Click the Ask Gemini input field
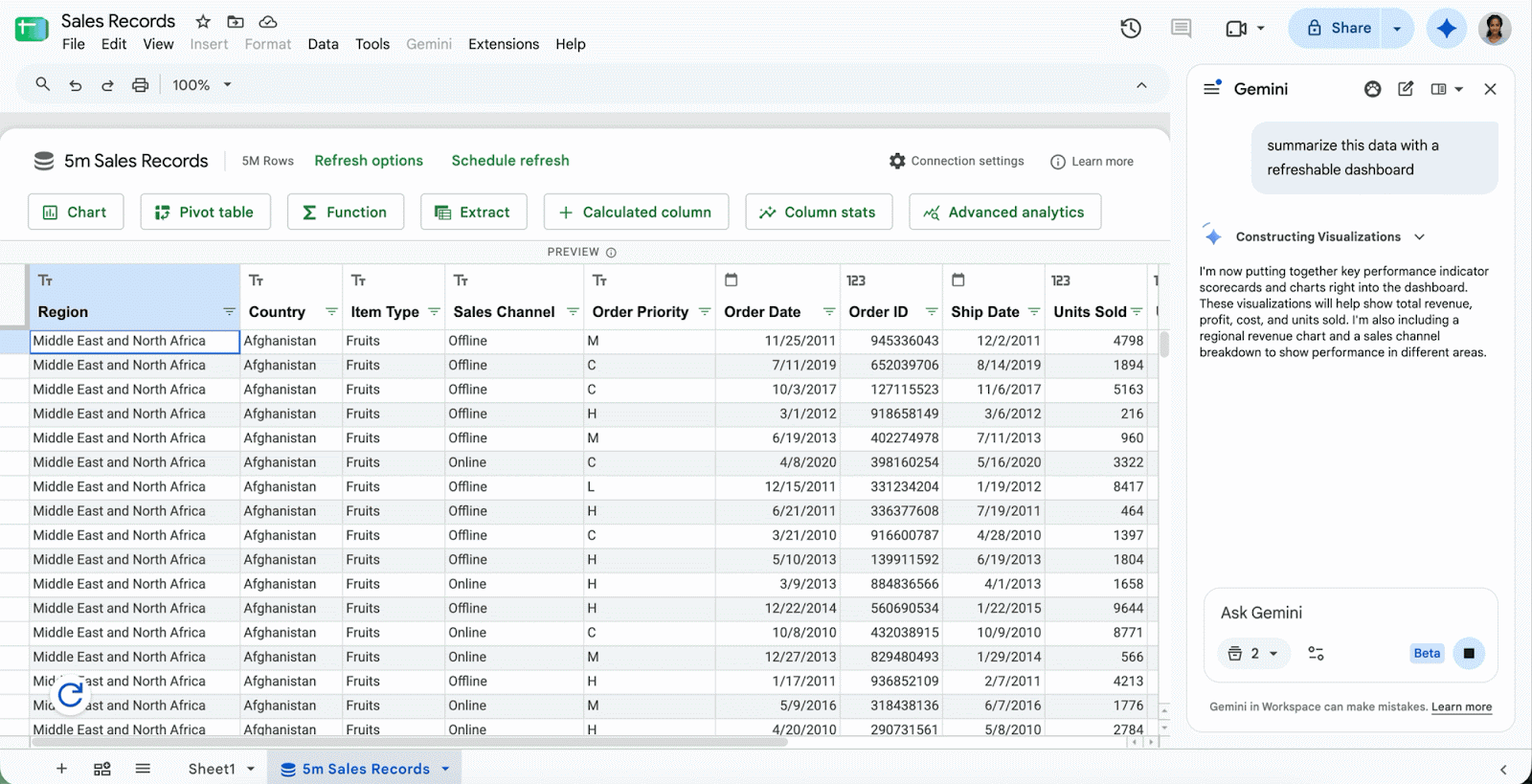This screenshot has height=784, width=1532. pos(1350,613)
